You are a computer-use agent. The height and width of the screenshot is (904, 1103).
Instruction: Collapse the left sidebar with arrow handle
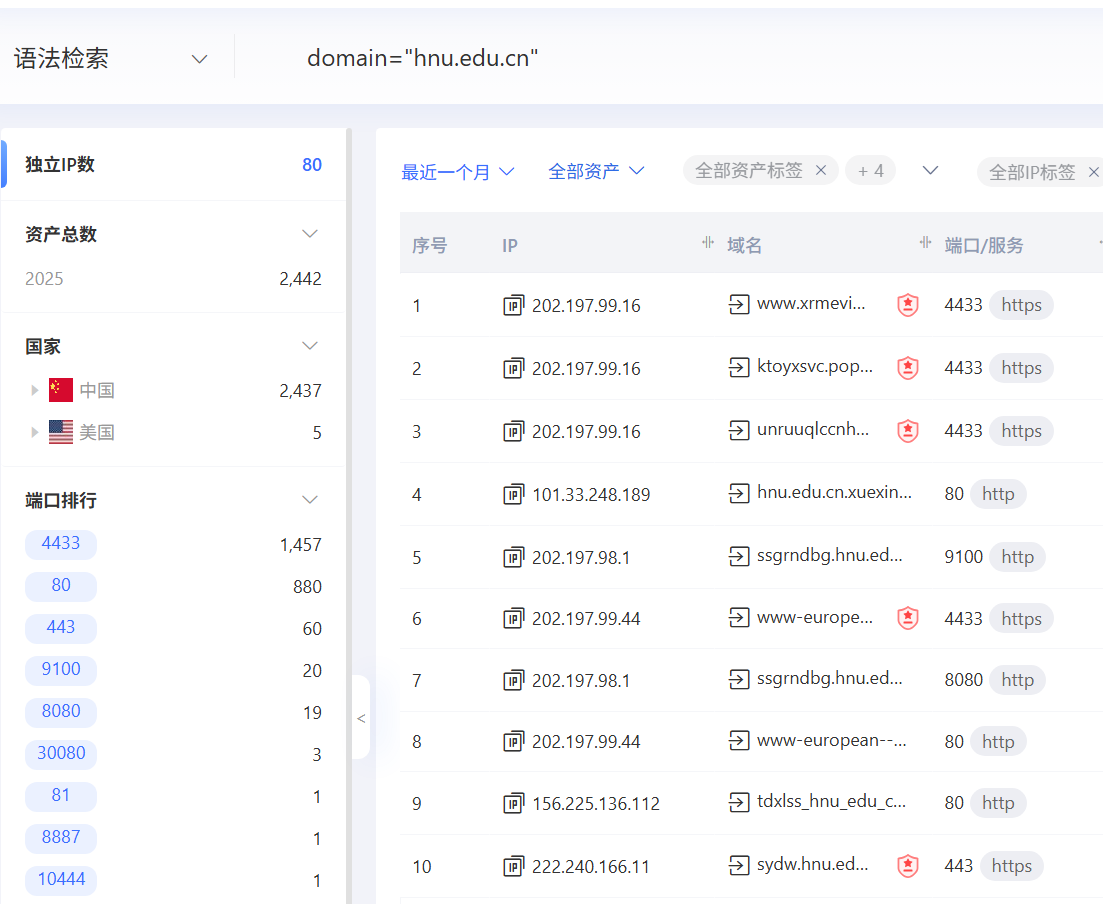tap(361, 718)
